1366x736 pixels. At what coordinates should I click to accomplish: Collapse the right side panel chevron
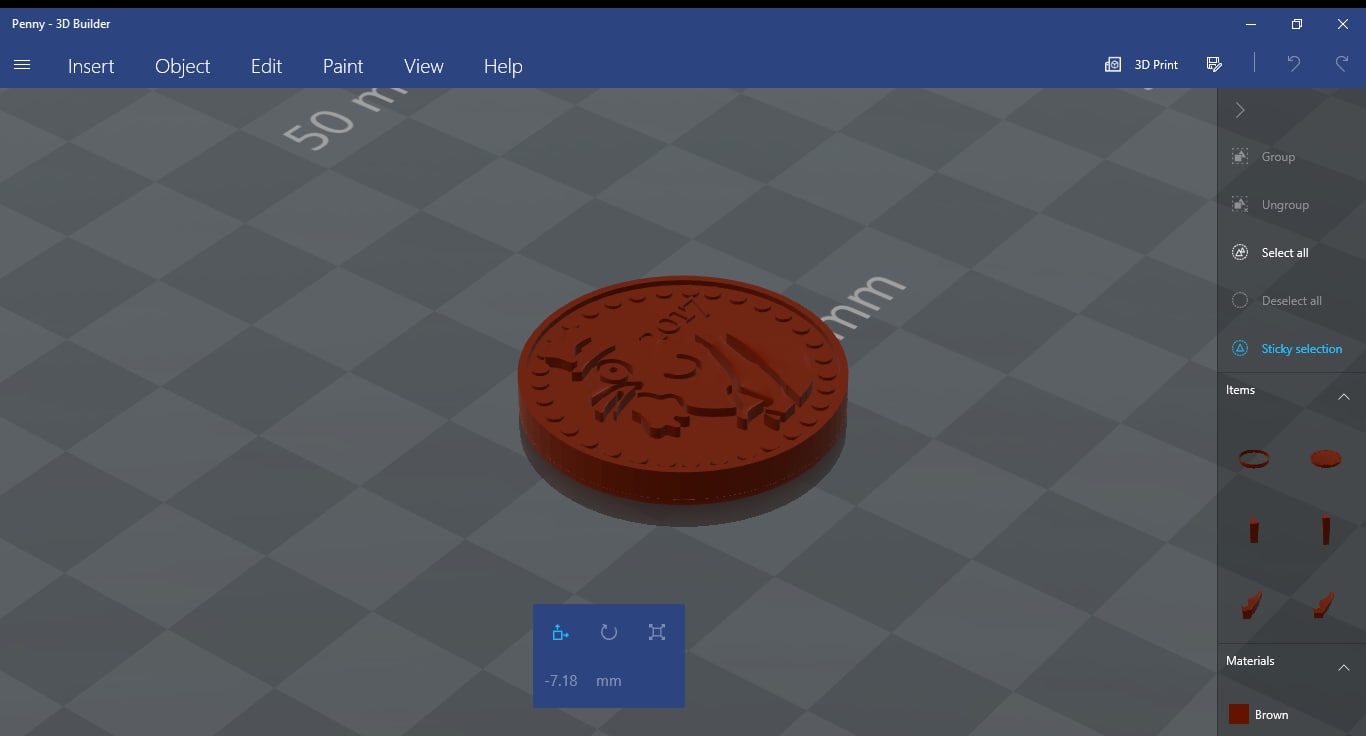pos(1240,110)
